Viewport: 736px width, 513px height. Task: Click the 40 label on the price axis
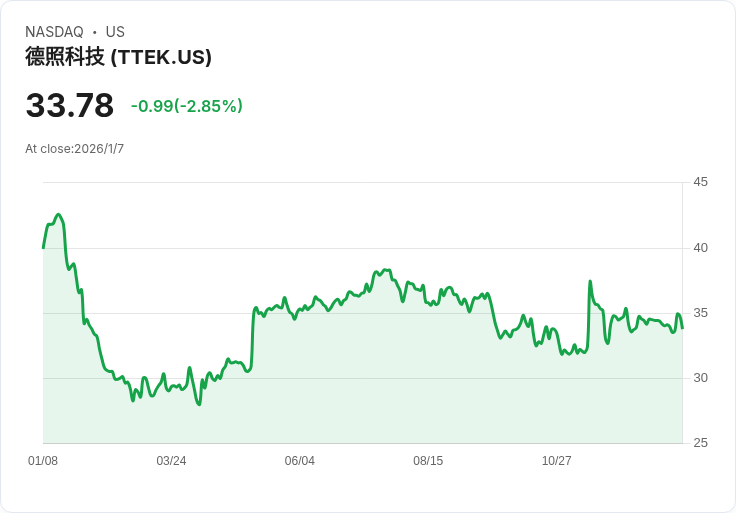[700, 248]
